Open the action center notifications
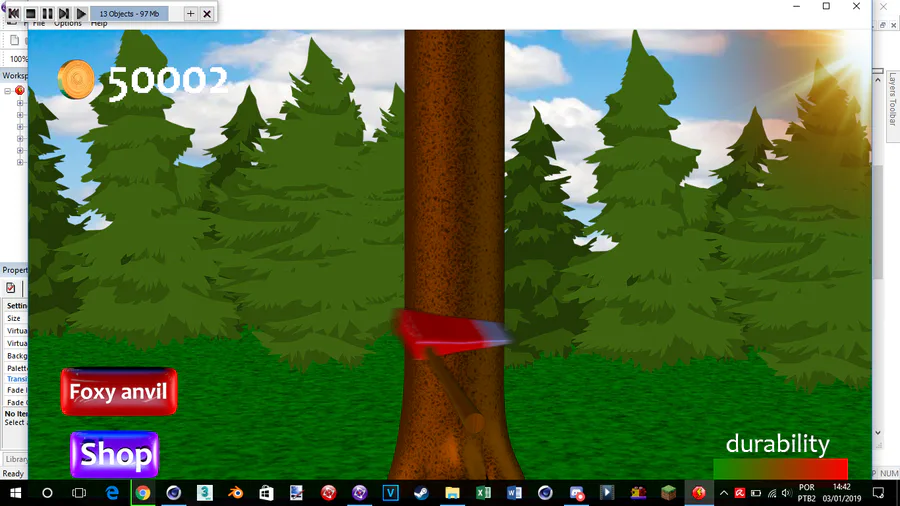 pyautogui.click(x=878, y=493)
